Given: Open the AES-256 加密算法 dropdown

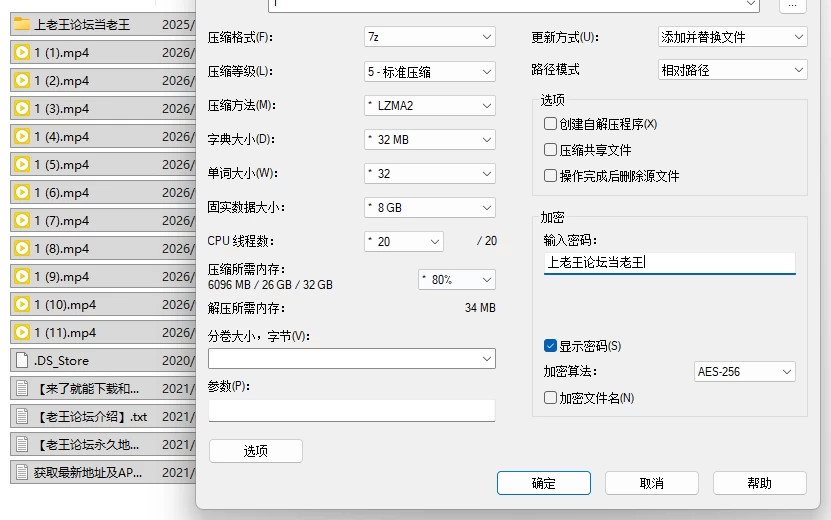Looking at the screenshot, I should tap(745, 372).
